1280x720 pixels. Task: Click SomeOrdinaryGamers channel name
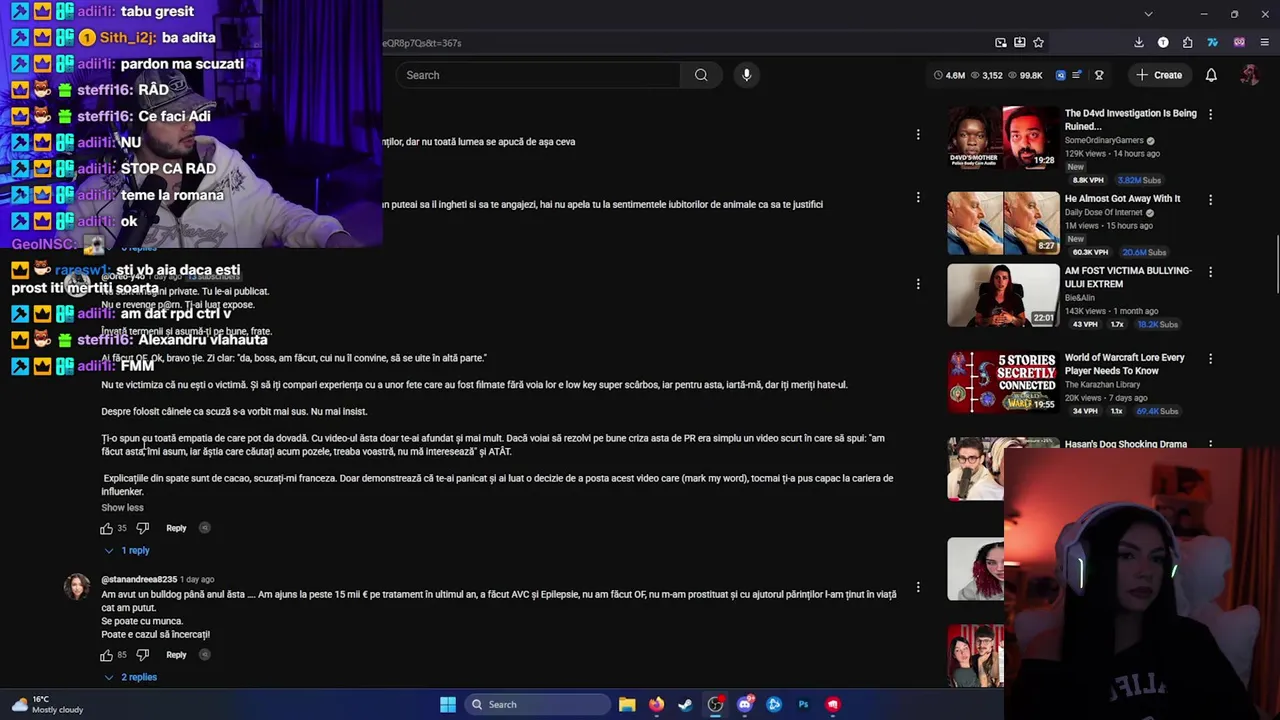coord(1104,141)
